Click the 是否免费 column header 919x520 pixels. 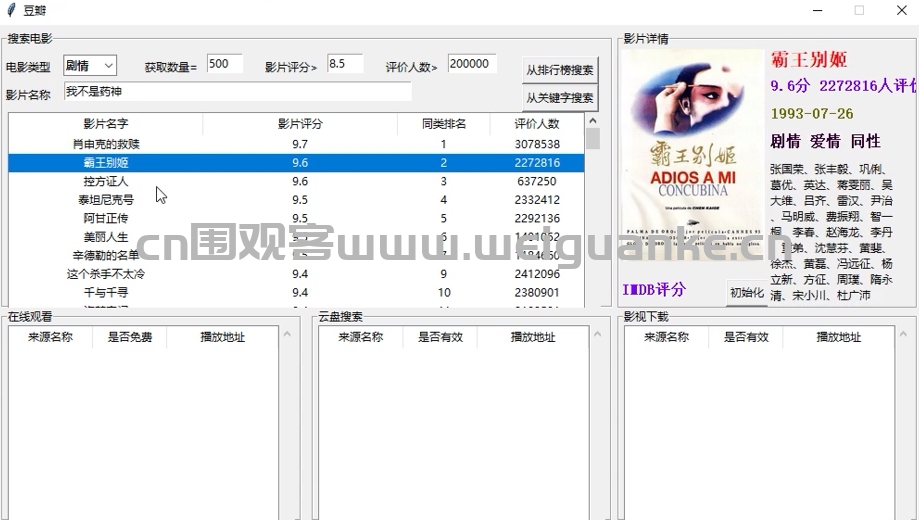pos(130,337)
